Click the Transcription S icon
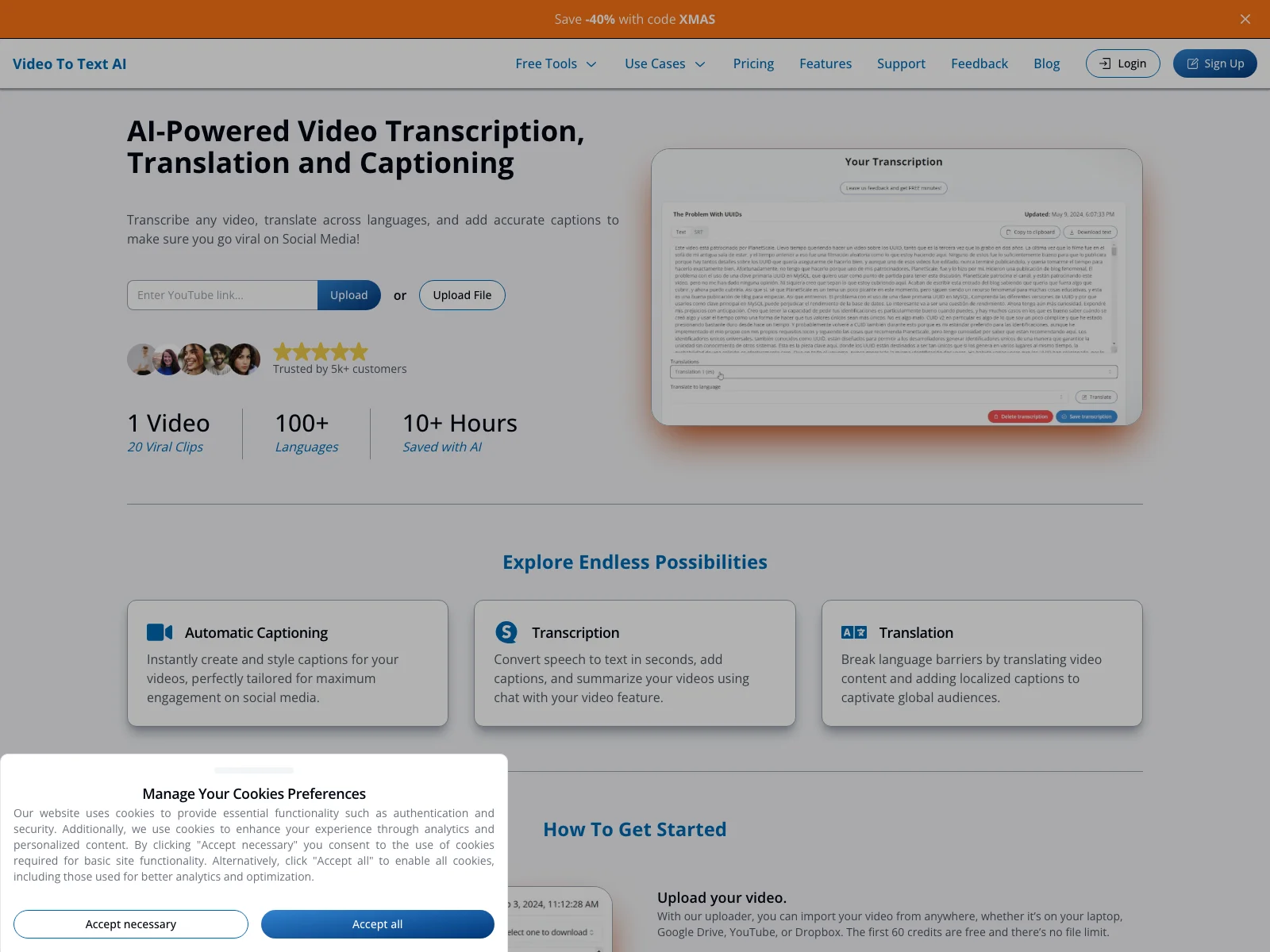The width and height of the screenshot is (1270, 952). click(506, 632)
